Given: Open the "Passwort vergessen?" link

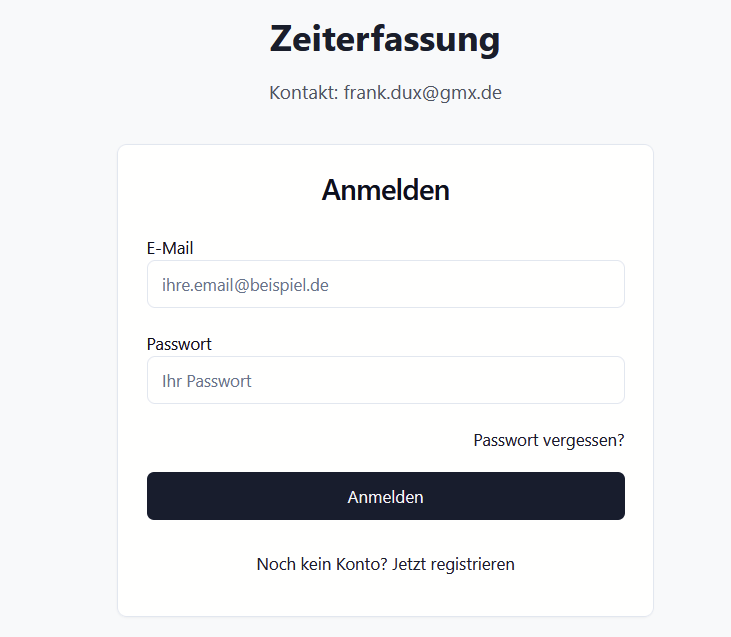Looking at the screenshot, I should point(548,440).
